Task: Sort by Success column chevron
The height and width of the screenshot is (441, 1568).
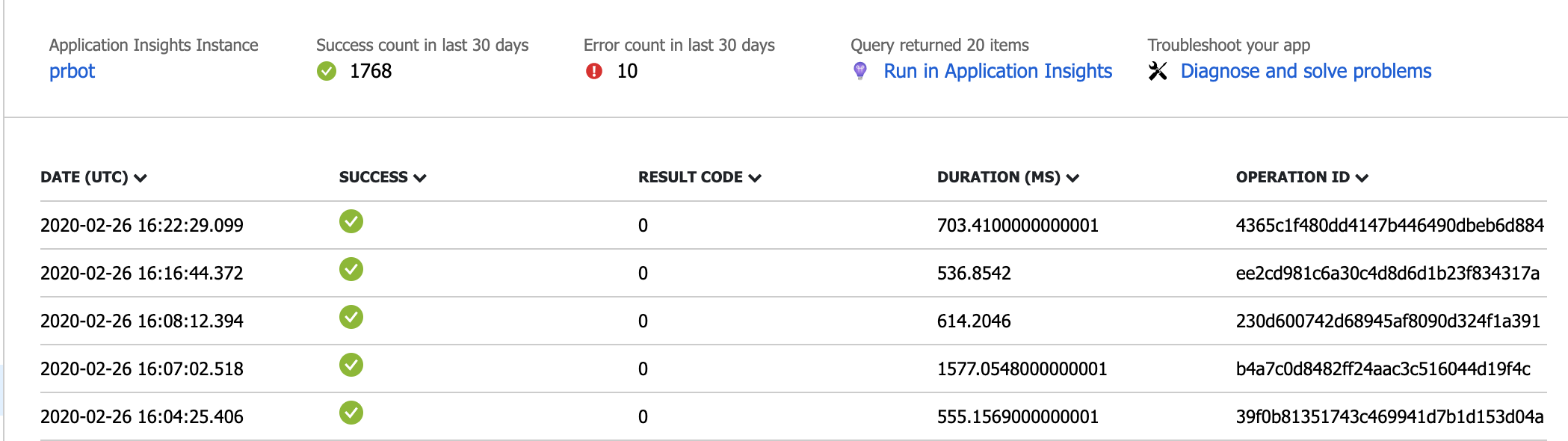Action: pyautogui.click(x=420, y=178)
